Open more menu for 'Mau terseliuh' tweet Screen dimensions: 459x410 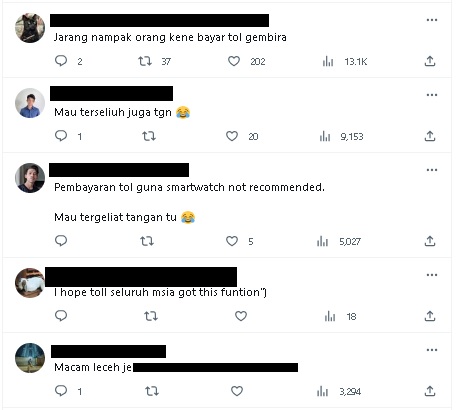(432, 95)
